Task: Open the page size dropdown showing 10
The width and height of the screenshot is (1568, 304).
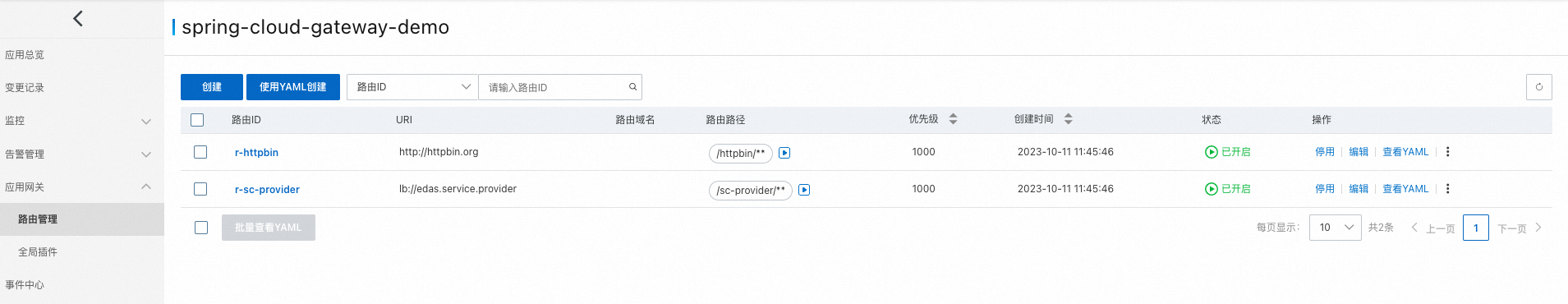Action: [1335, 228]
